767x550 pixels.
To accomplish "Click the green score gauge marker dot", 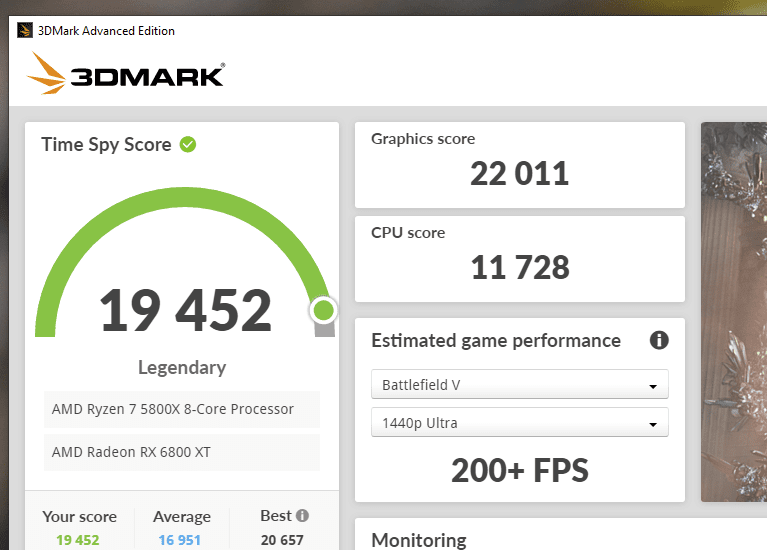I will tap(323, 310).
